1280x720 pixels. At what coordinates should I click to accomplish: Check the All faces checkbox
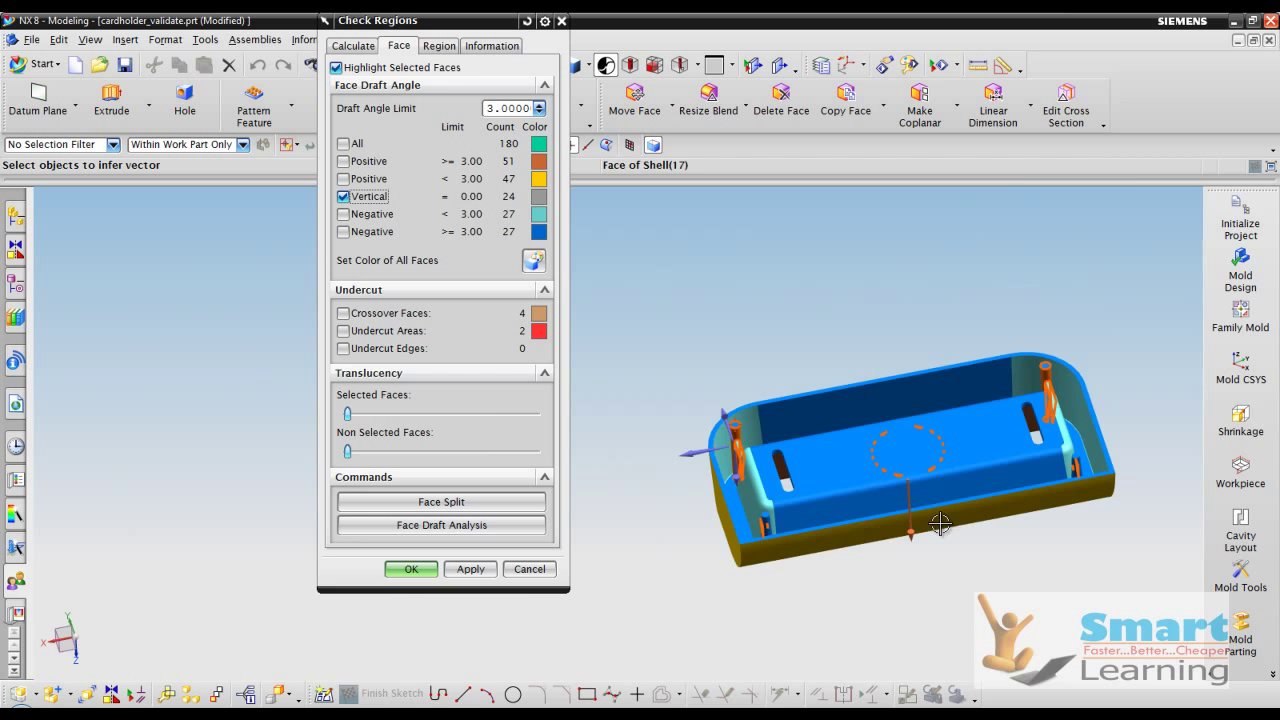pyautogui.click(x=343, y=144)
